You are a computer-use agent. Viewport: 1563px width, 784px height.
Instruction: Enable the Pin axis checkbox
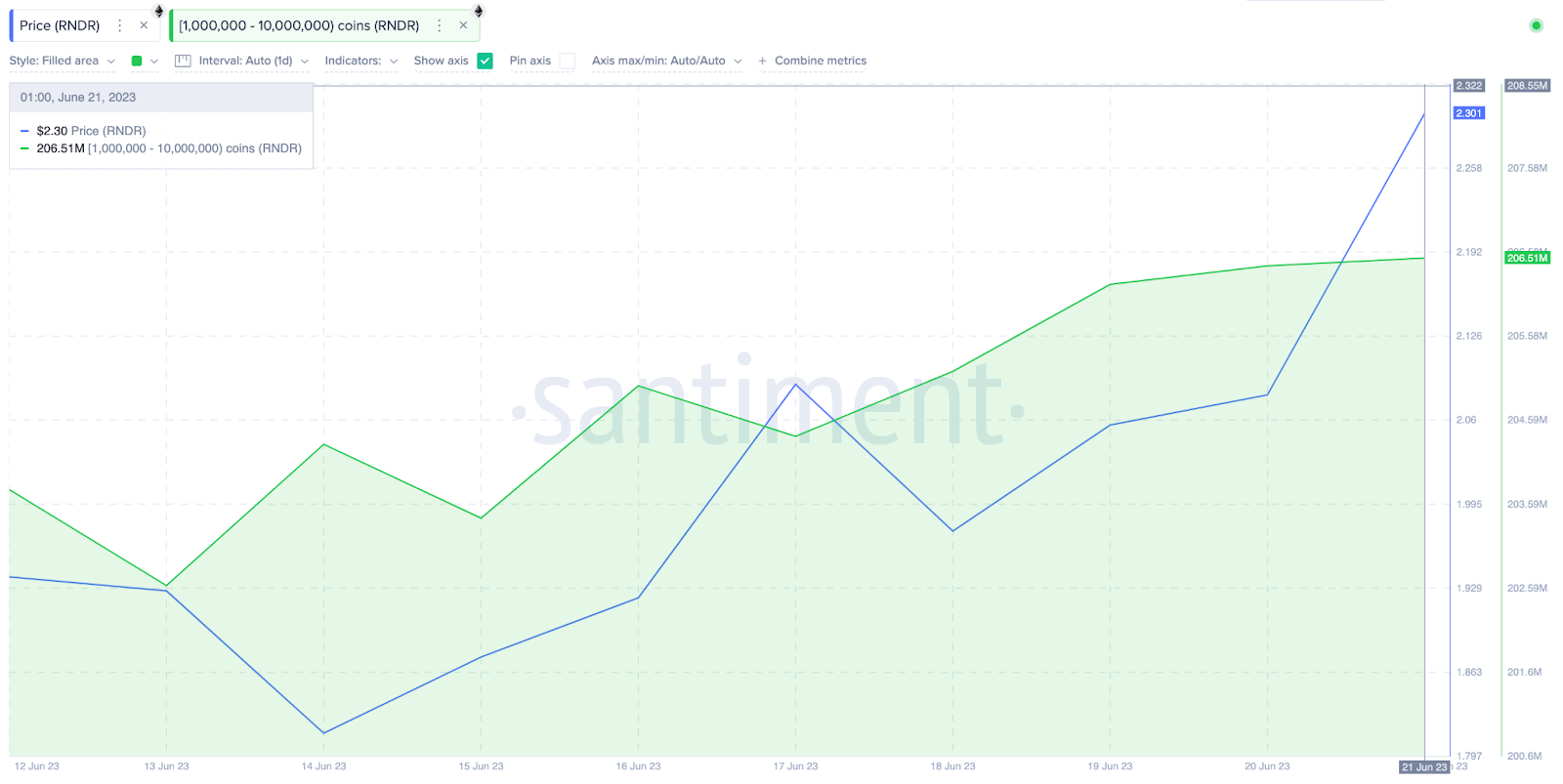pyautogui.click(x=568, y=61)
